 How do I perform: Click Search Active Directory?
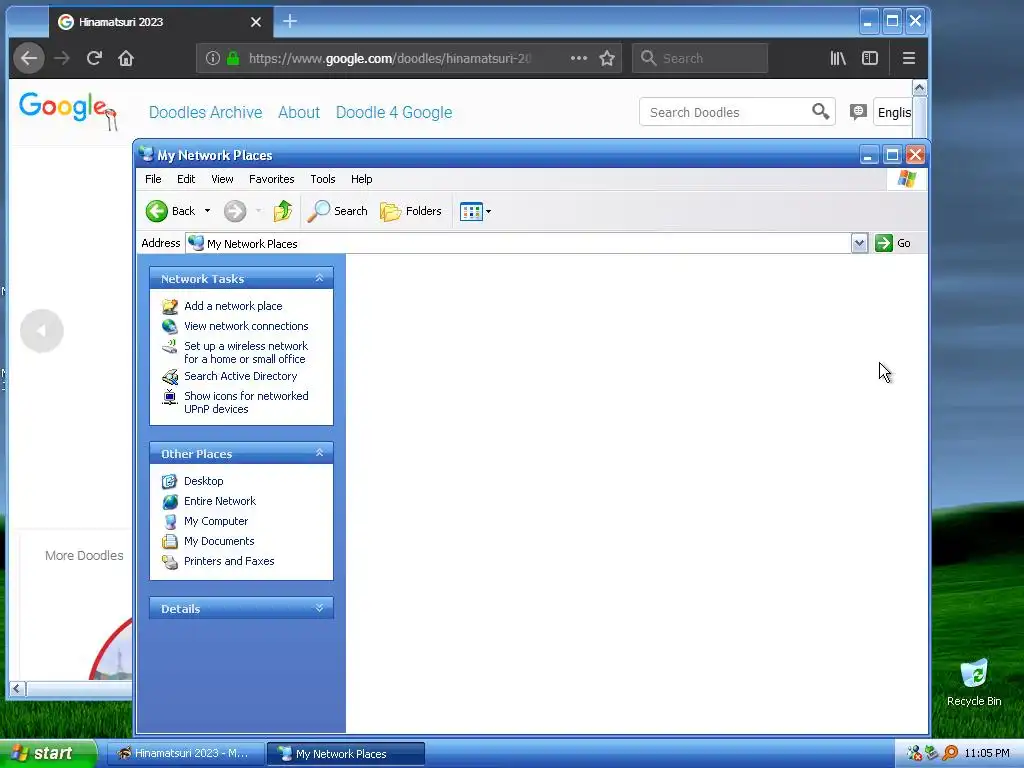[240, 376]
